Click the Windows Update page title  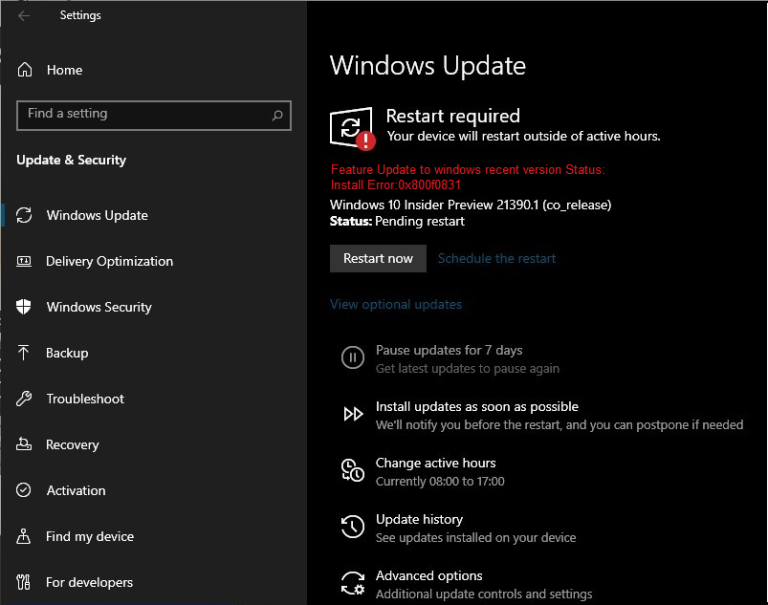click(x=428, y=66)
